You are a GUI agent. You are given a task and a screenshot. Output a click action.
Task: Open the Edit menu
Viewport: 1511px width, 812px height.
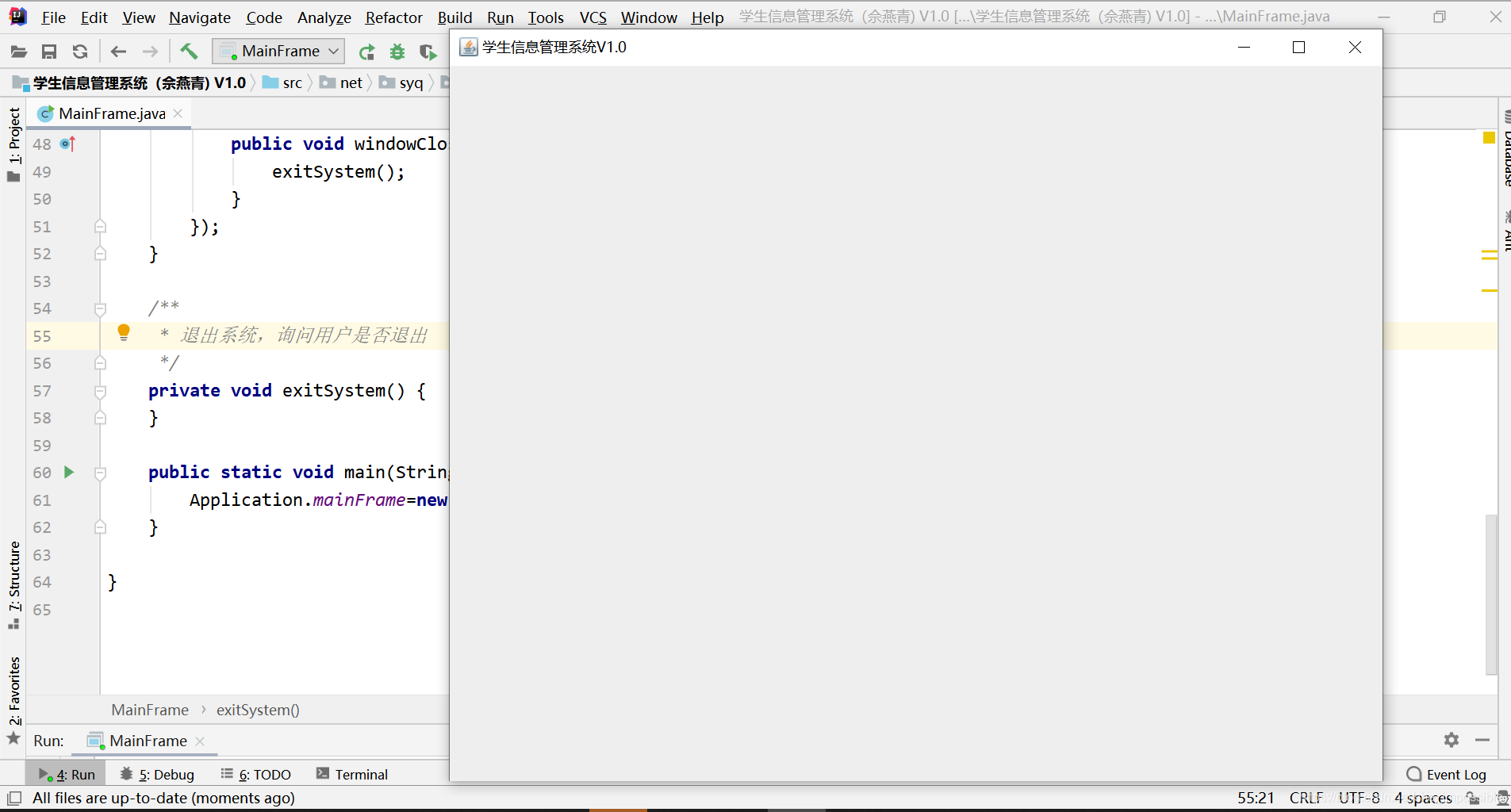[94, 17]
